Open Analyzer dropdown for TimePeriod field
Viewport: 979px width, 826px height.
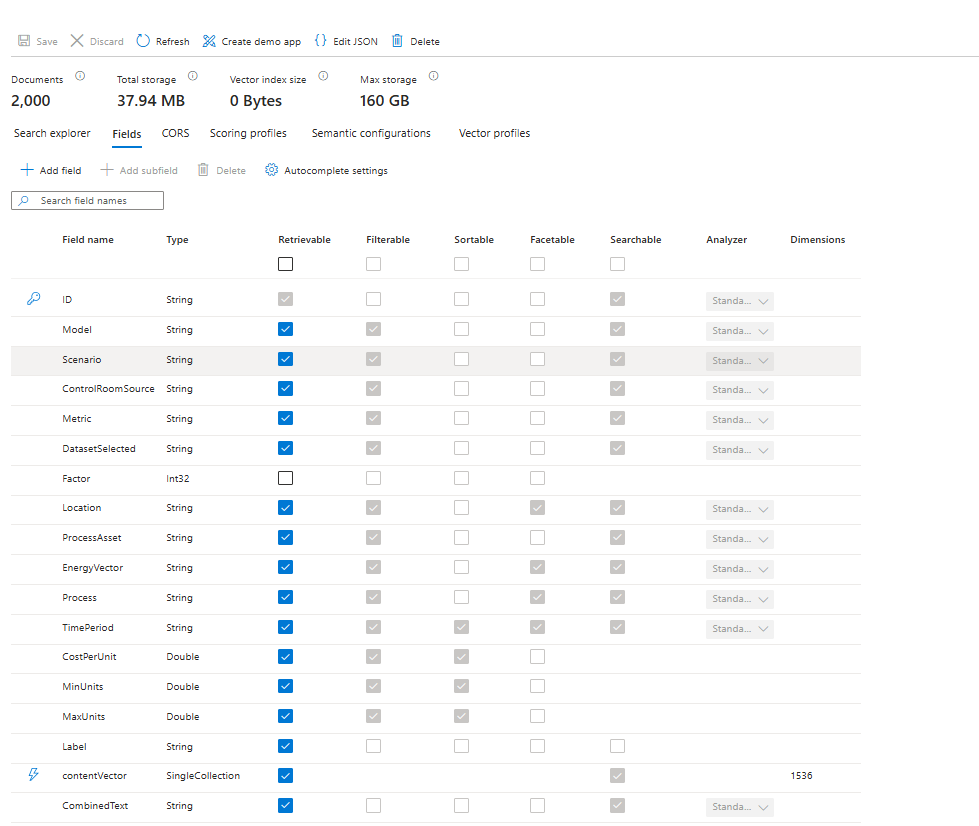740,629
